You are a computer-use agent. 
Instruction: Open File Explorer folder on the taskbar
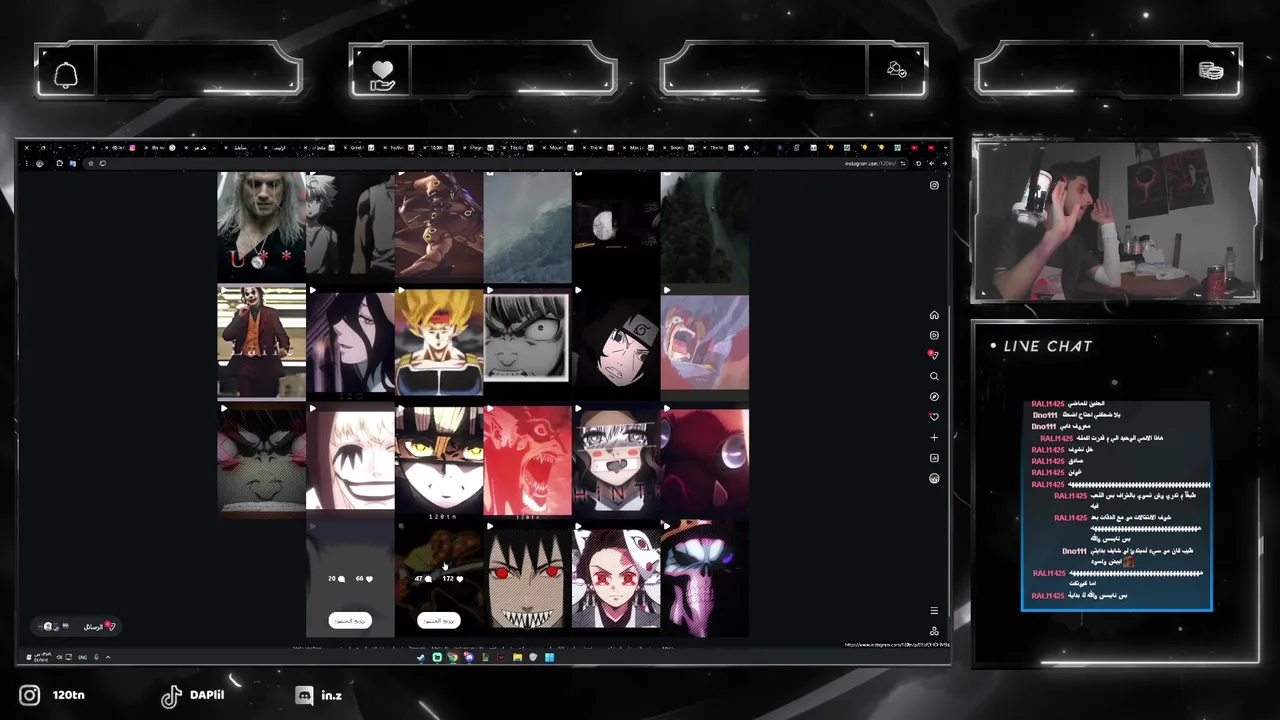(x=517, y=657)
